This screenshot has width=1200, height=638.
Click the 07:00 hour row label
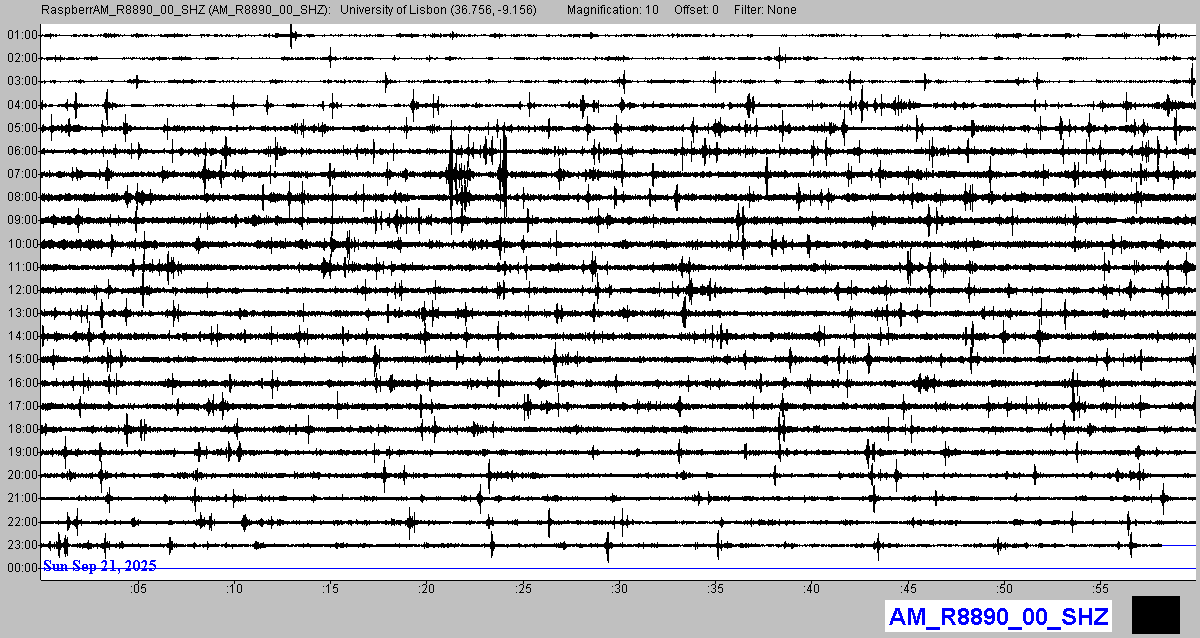pyautogui.click(x=22, y=174)
